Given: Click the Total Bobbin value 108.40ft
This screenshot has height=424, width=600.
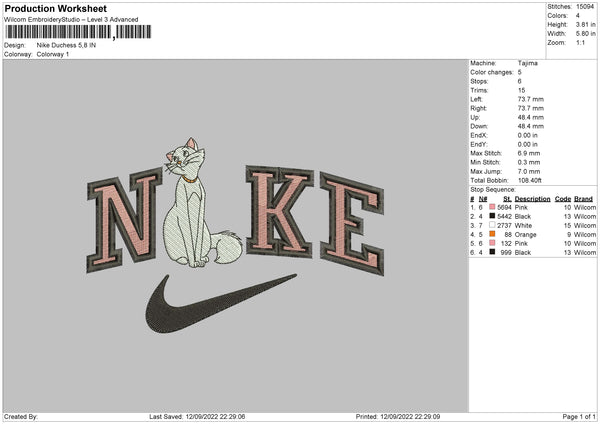Looking at the screenshot, I should click(x=530, y=180).
